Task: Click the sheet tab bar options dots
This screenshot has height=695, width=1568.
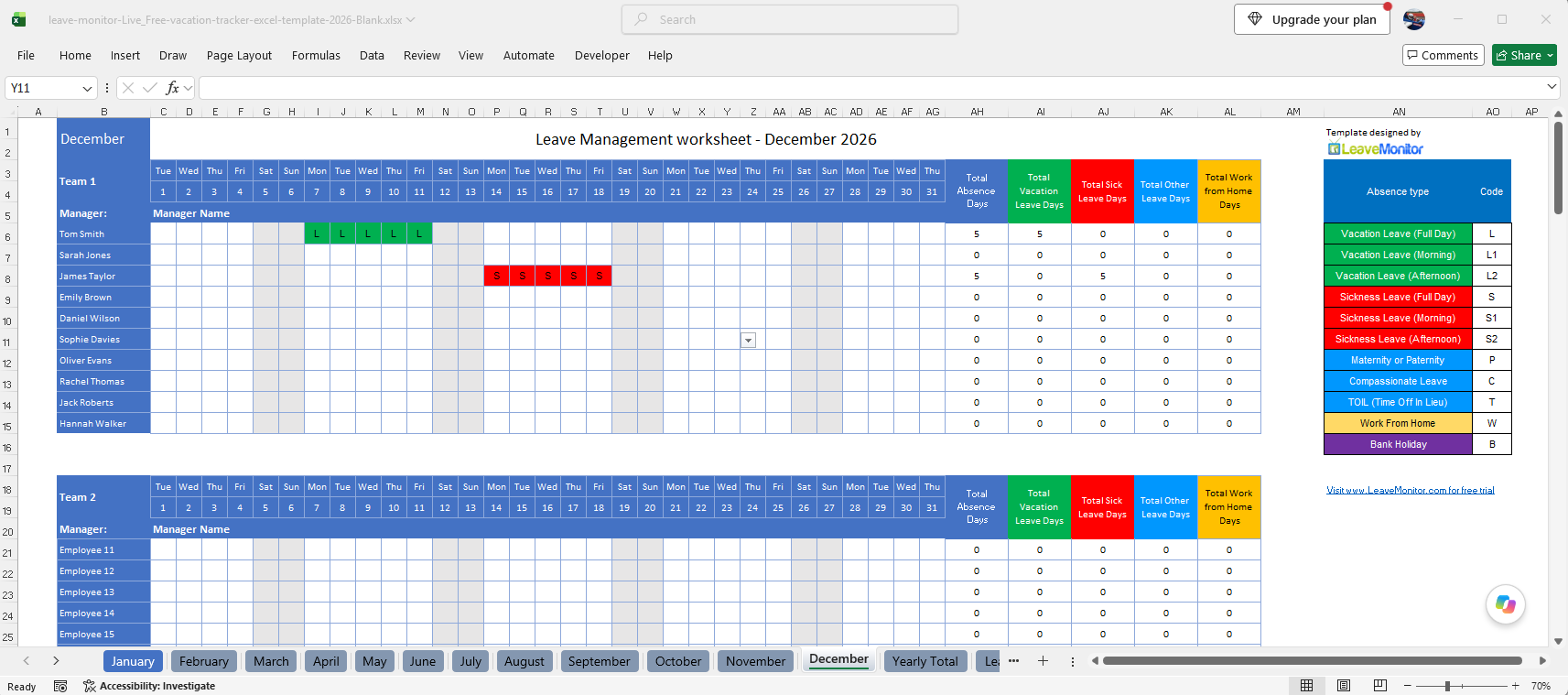Action: pyautogui.click(x=1073, y=661)
